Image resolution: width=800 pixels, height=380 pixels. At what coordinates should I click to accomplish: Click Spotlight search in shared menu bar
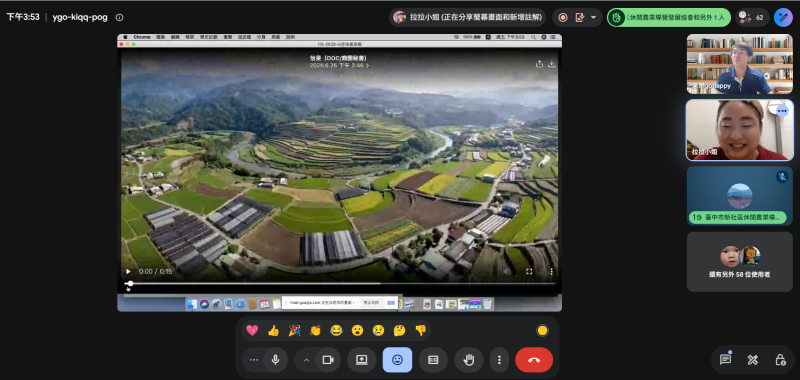(533, 37)
